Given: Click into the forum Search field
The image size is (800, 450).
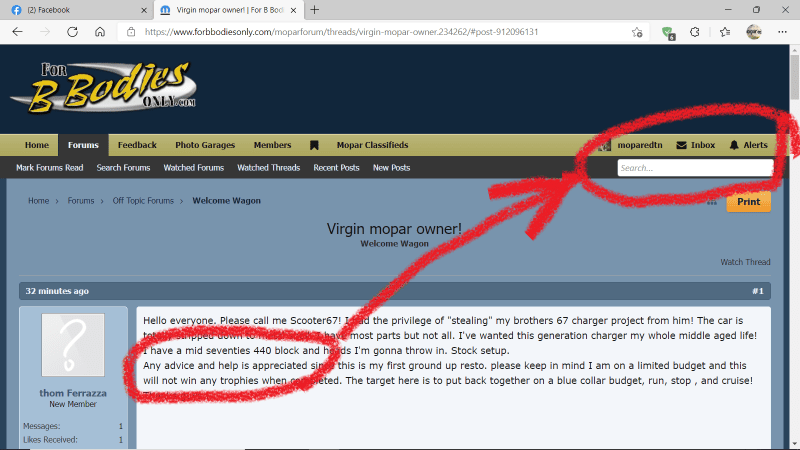Looking at the screenshot, I should click(695, 168).
